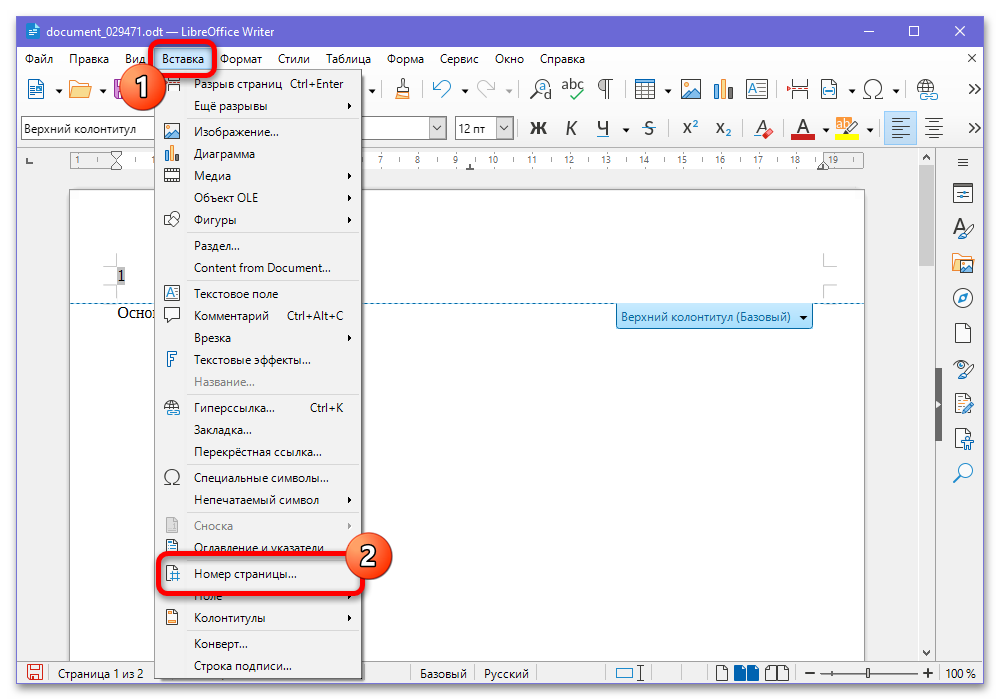Viewport: 1000px width, 700px height.
Task: Click the document save indicator in status bar
Action: [x=34, y=673]
